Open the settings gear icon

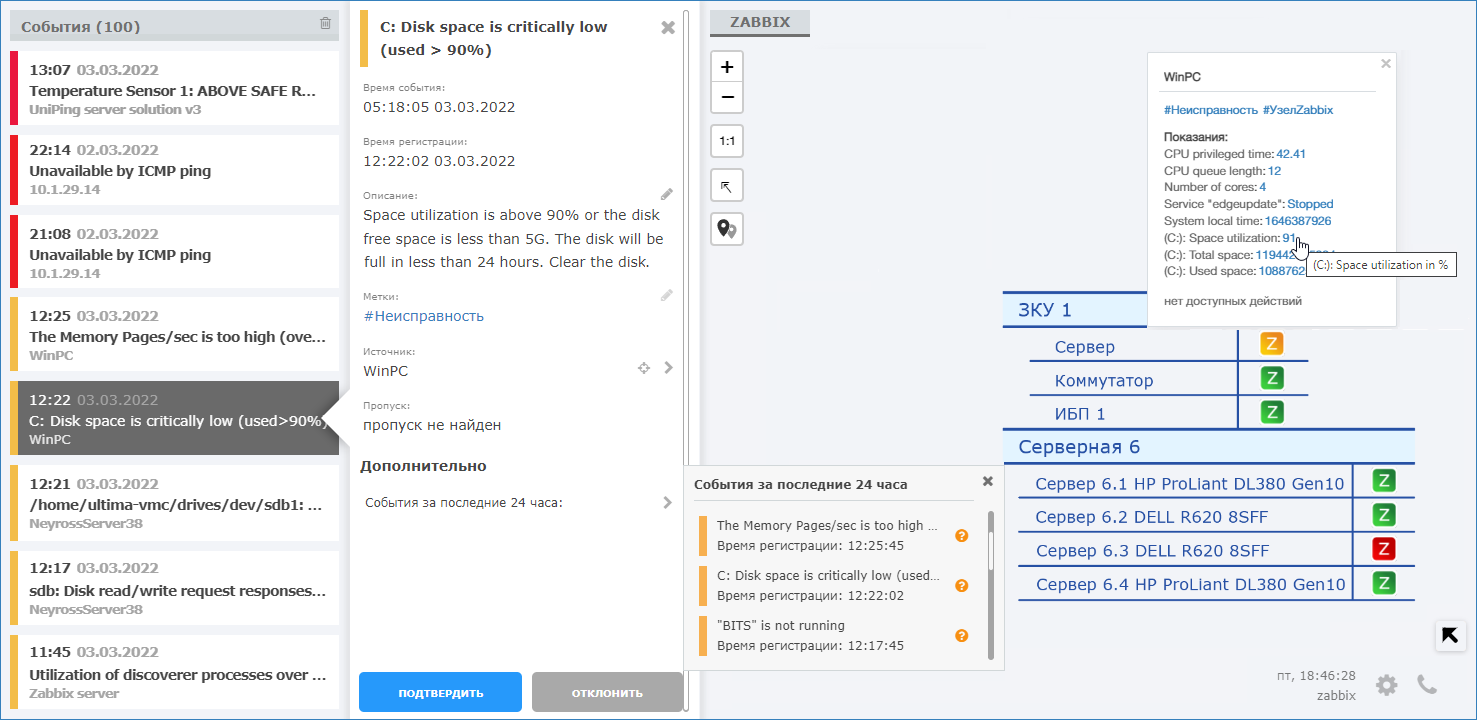pos(1386,685)
